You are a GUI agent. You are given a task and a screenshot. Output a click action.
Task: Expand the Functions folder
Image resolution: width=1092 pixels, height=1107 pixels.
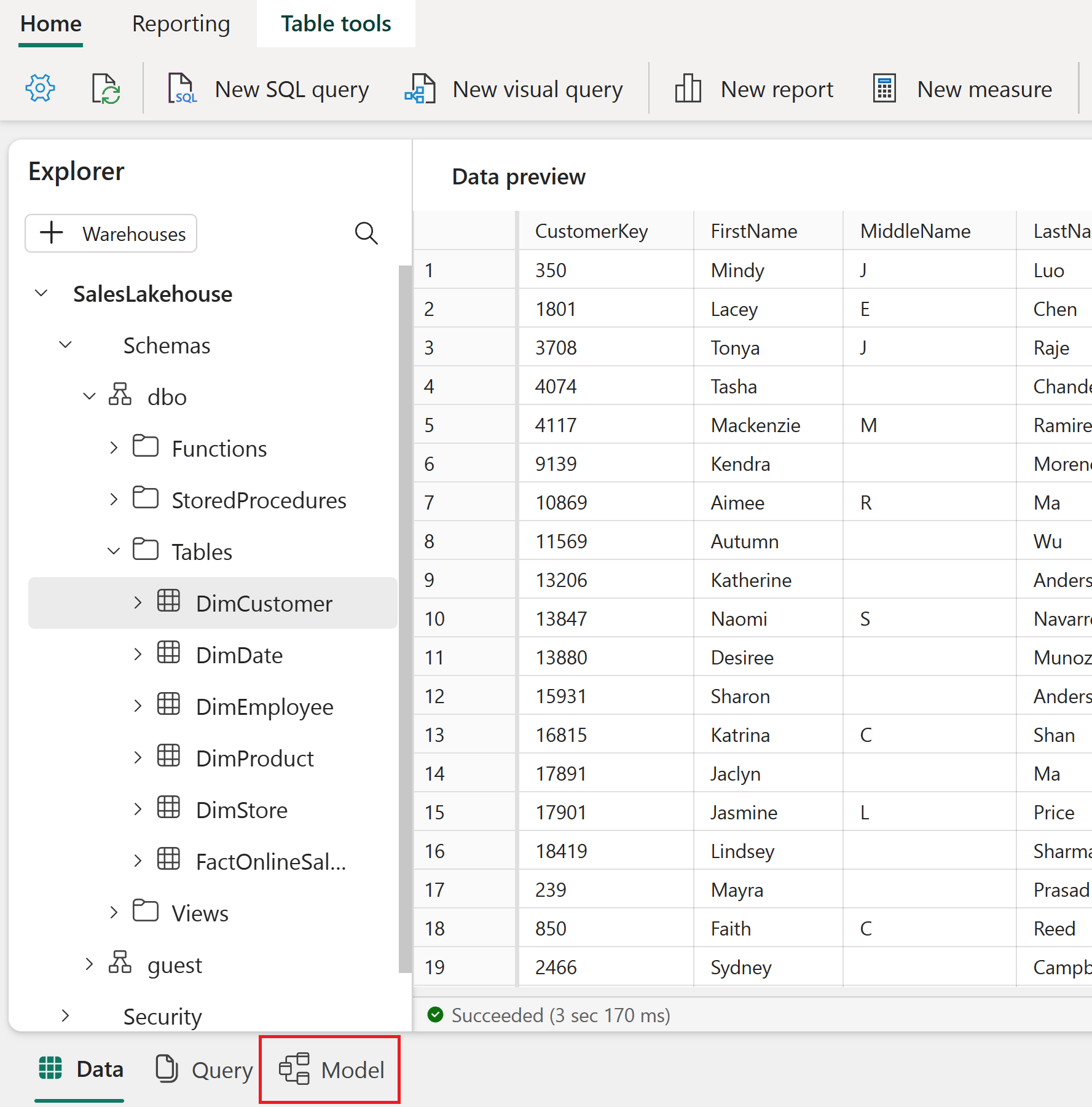(113, 448)
